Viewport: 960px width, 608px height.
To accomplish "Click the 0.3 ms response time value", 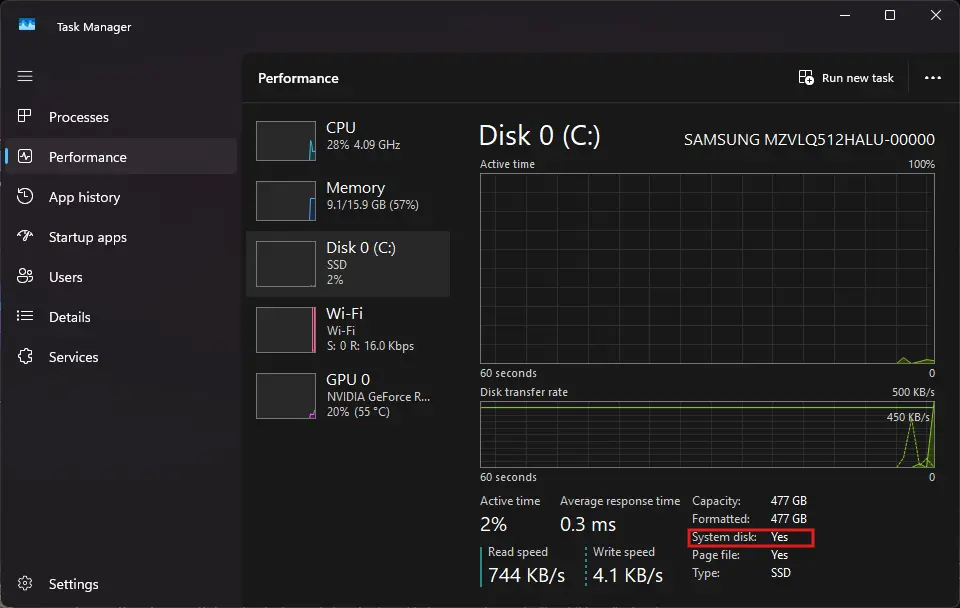I will tap(588, 524).
